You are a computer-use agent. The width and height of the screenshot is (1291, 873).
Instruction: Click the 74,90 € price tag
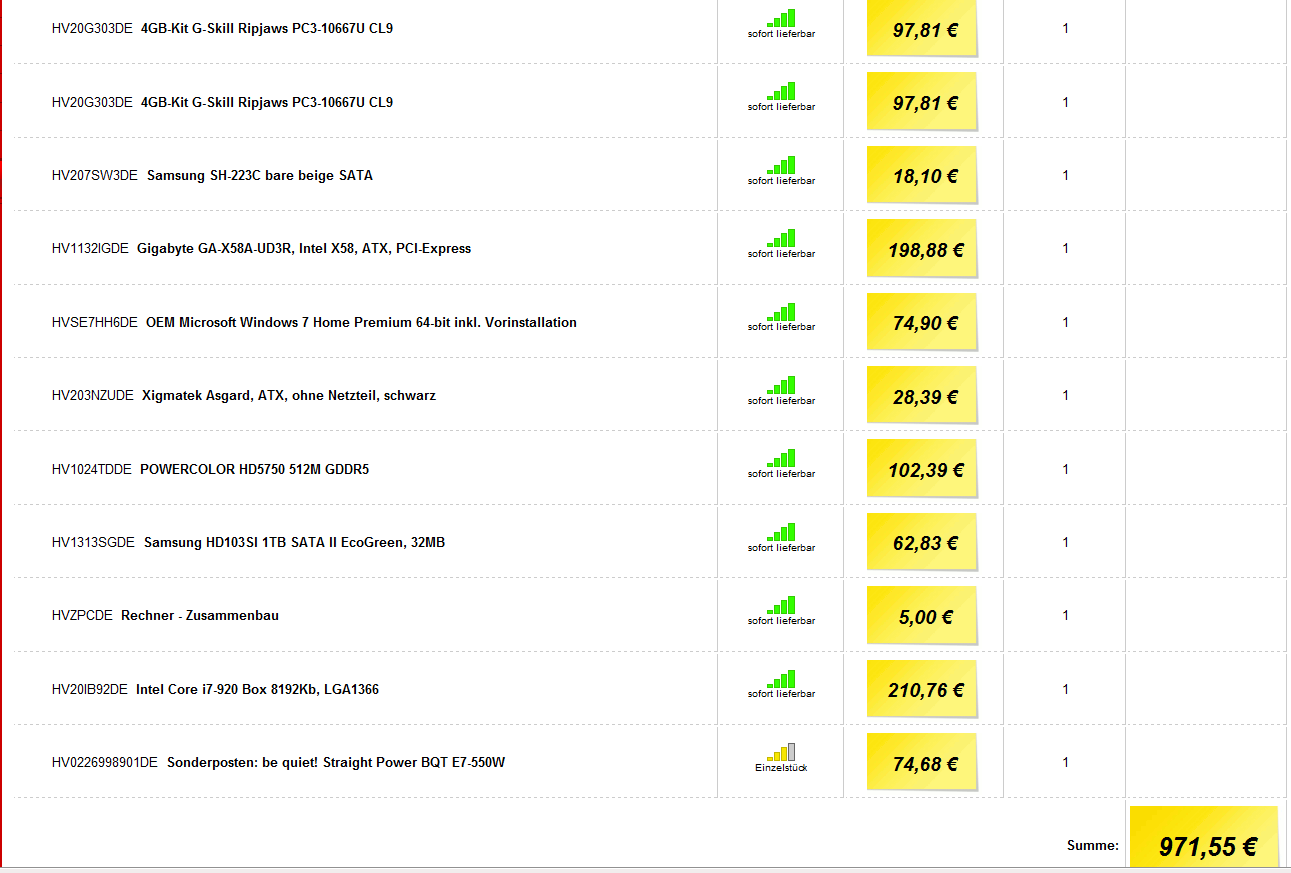[x=922, y=323]
